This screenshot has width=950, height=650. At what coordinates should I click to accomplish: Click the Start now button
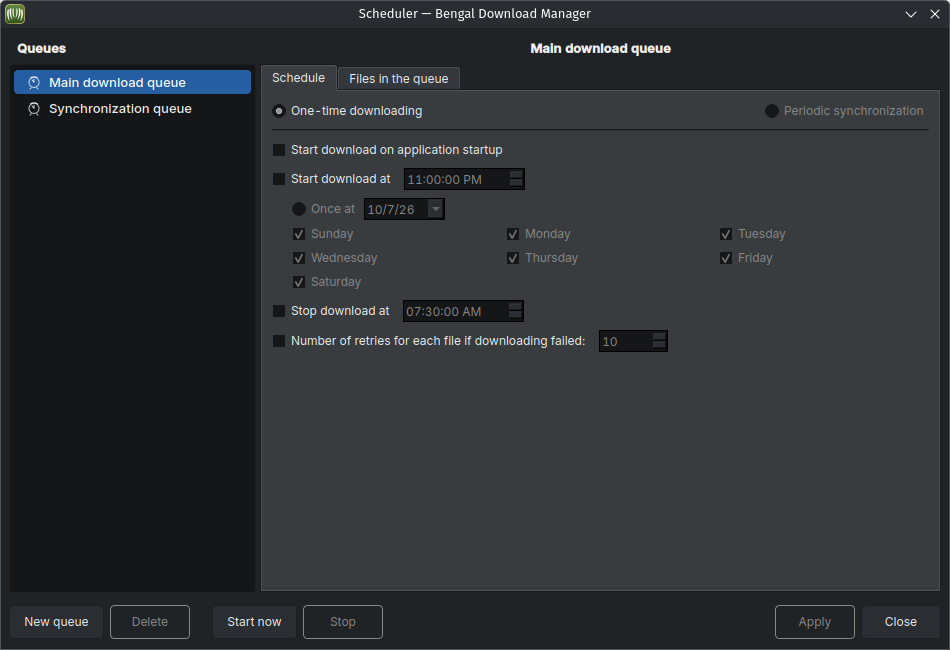coord(254,622)
